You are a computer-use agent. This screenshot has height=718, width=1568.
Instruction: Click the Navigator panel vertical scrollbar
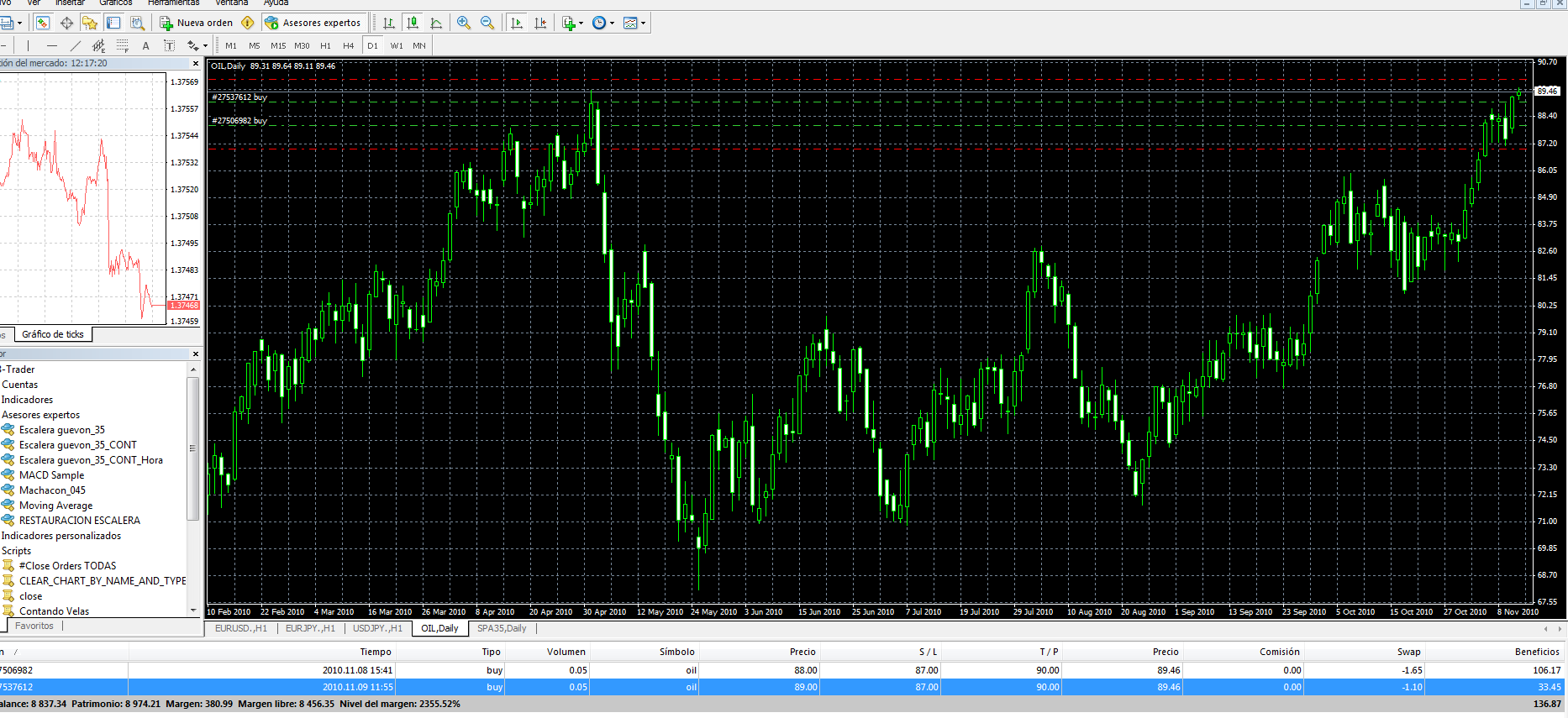point(193,448)
